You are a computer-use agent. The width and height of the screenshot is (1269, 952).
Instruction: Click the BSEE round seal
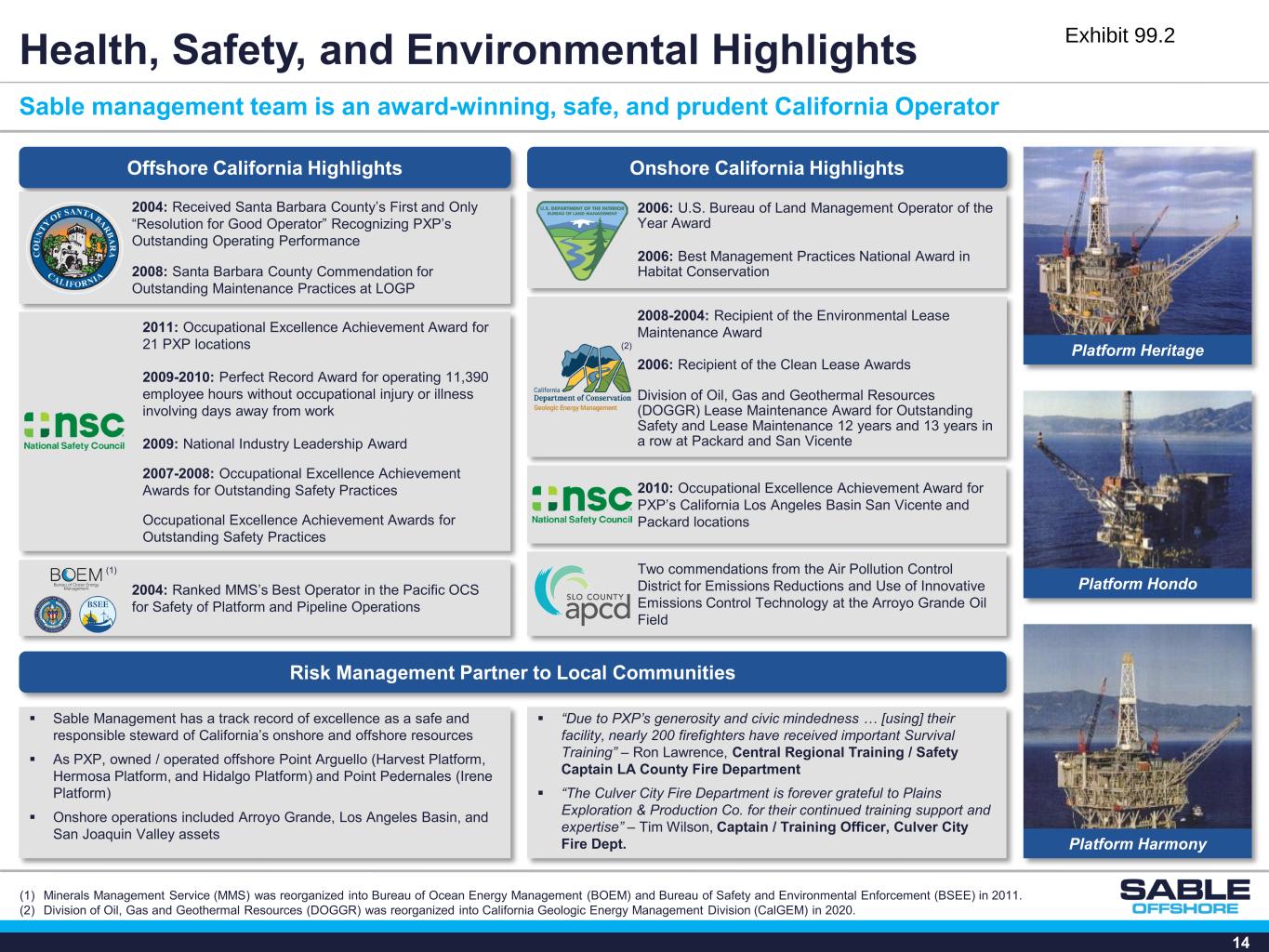pos(98,615)
